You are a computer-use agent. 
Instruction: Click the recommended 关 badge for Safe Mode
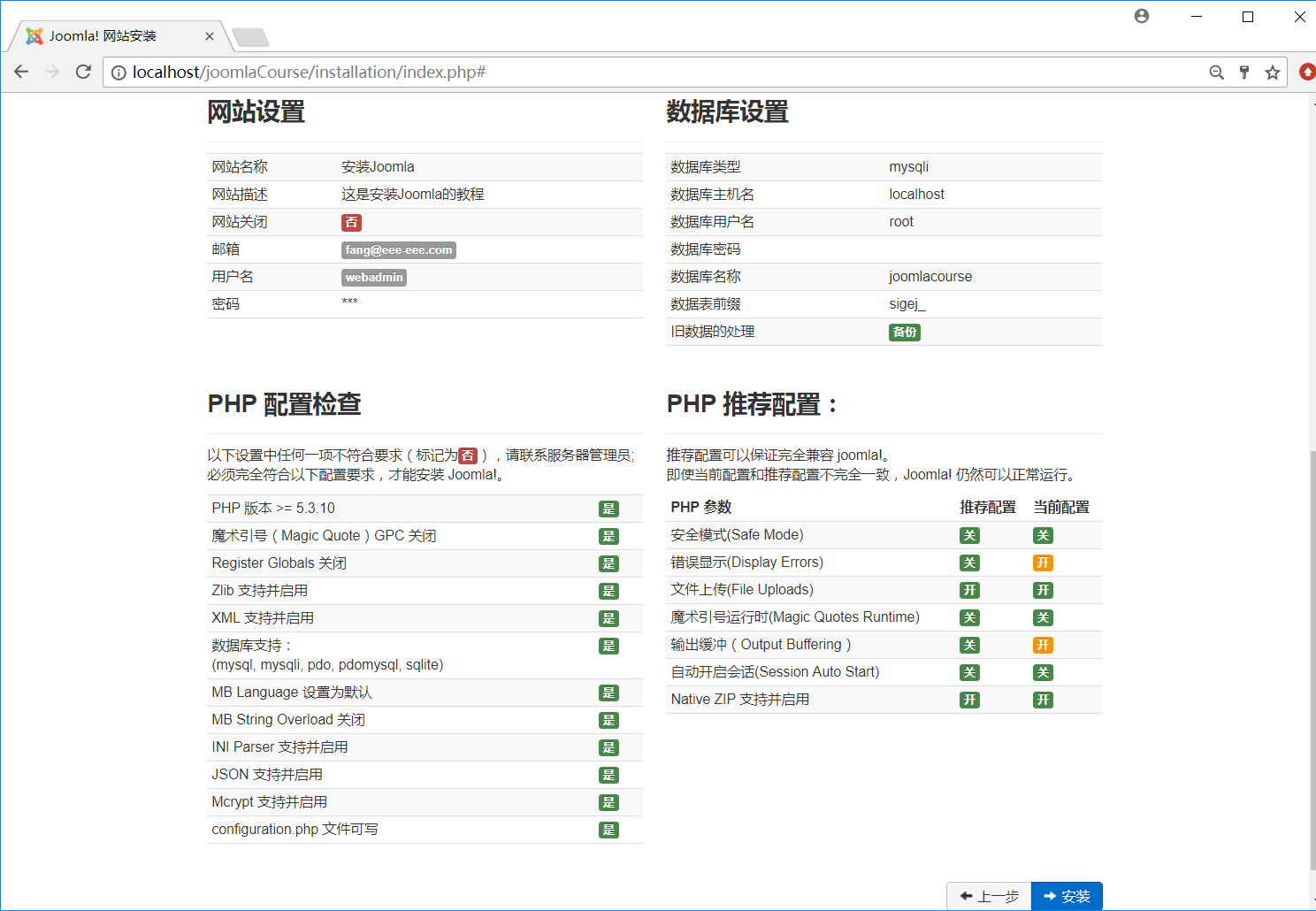pos(970,536)
